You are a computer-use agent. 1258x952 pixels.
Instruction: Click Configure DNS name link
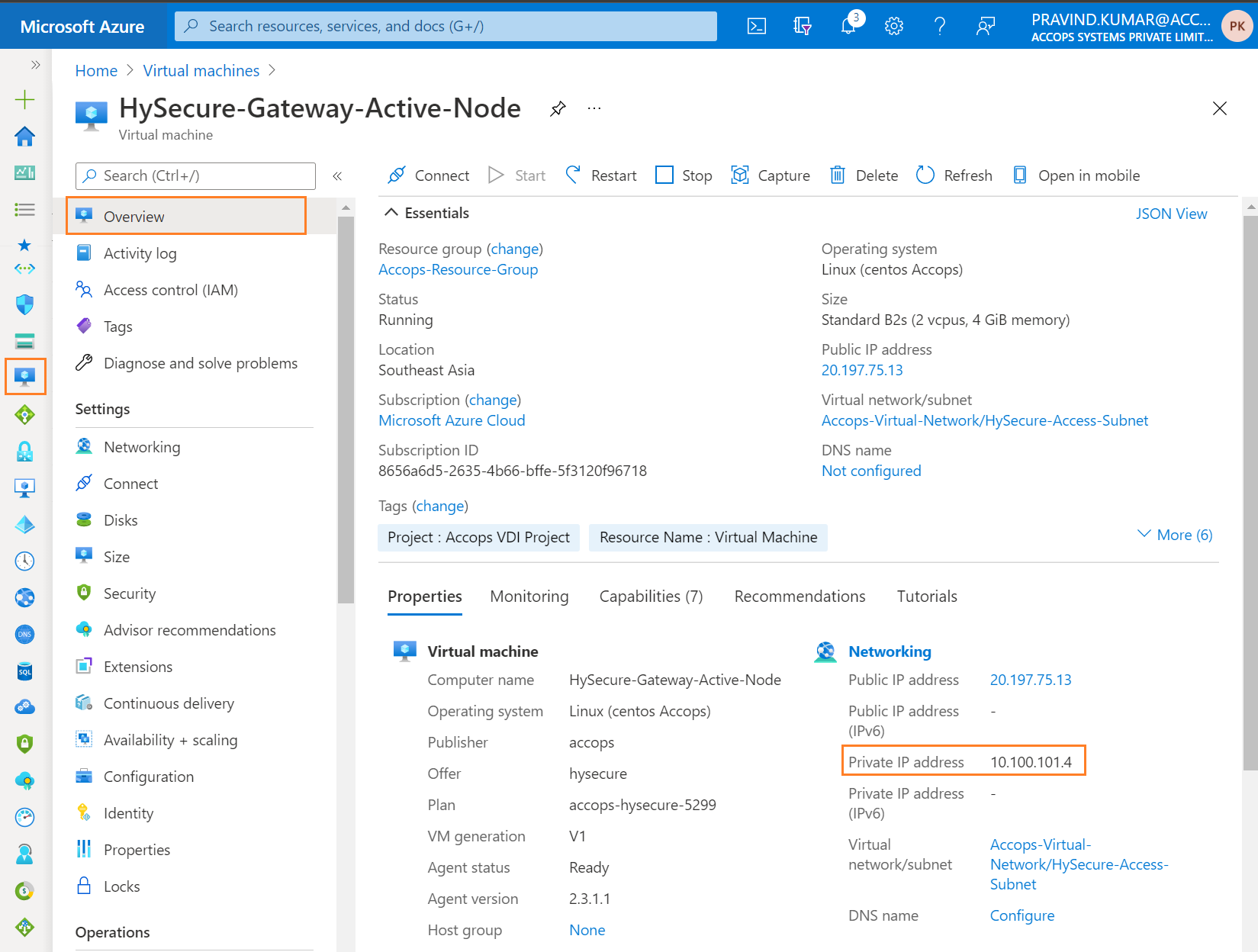pyautogui.click(x=1022, y=915)
